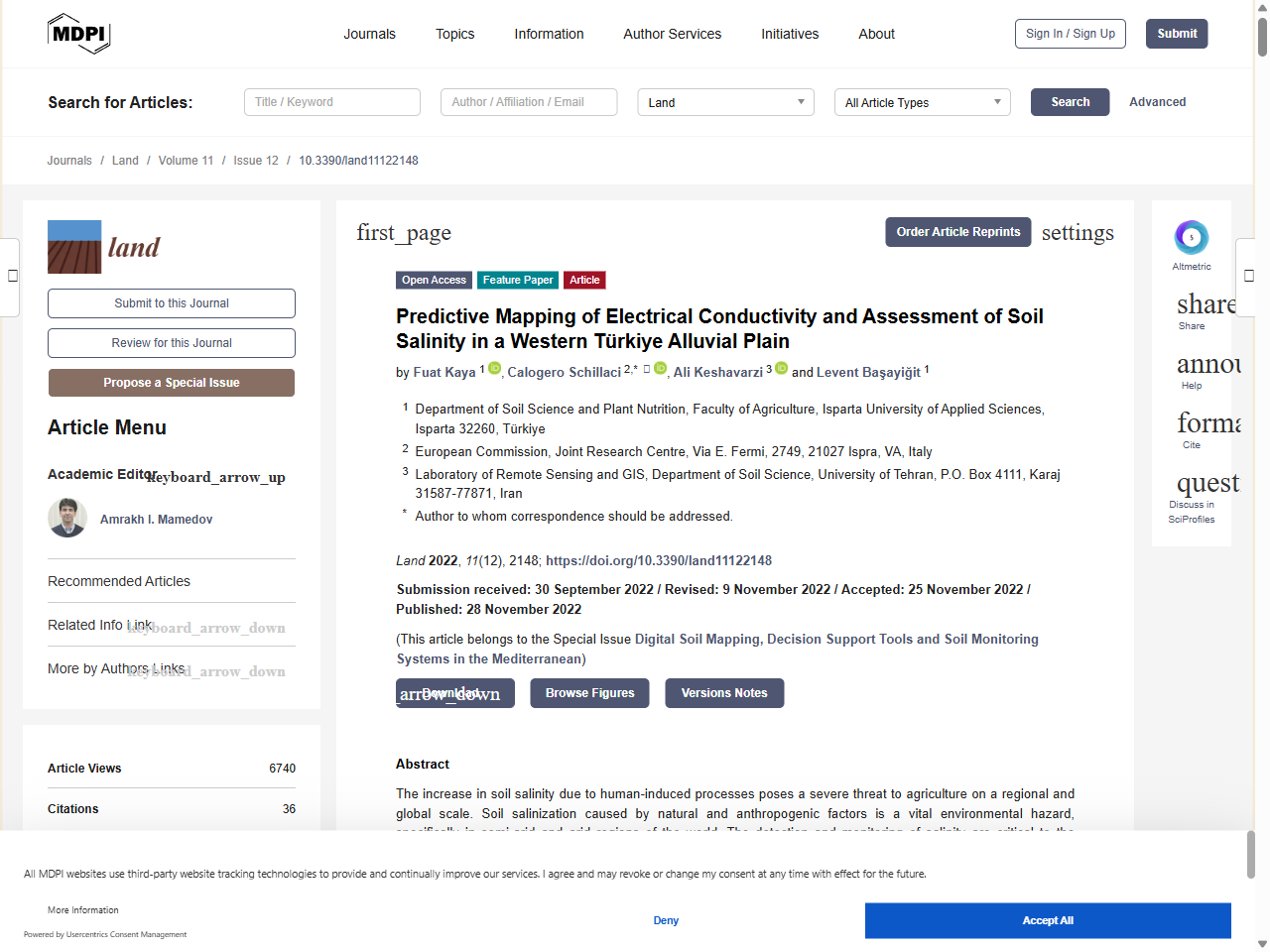The image size is (1270, 952).
Task: Click the Share icon in sidebar
Action: pos(1206,304)
